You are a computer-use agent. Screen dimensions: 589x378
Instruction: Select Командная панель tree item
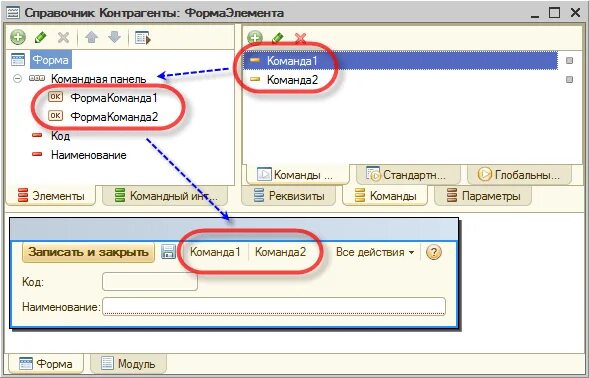98,79
